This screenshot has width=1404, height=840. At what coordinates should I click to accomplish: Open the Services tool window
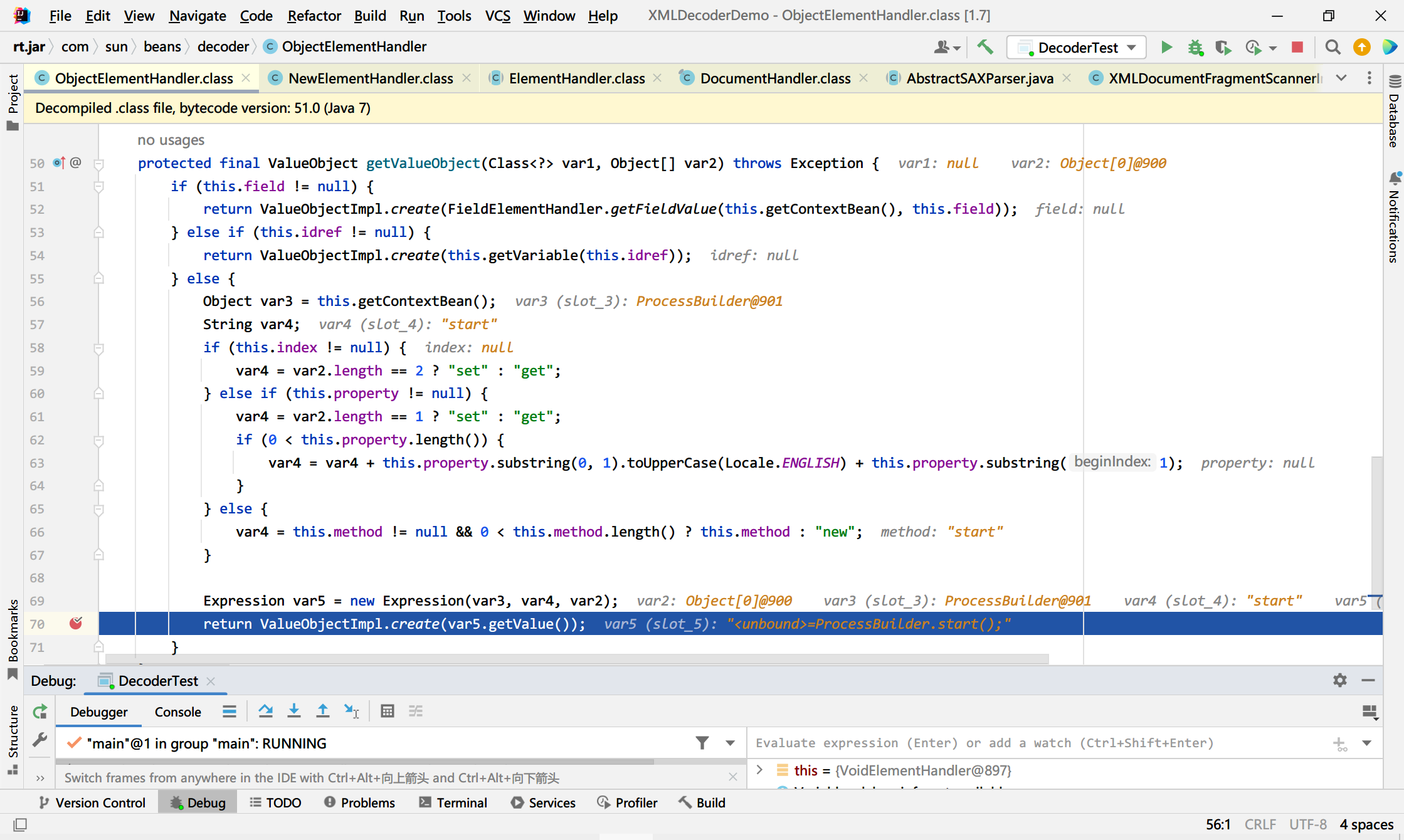tap(543, 802)
